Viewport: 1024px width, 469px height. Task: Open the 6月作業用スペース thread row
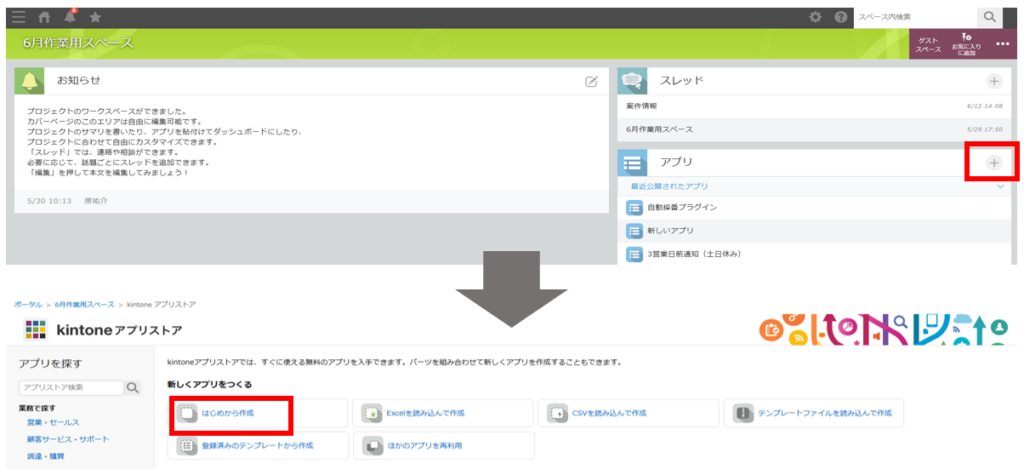814,129
